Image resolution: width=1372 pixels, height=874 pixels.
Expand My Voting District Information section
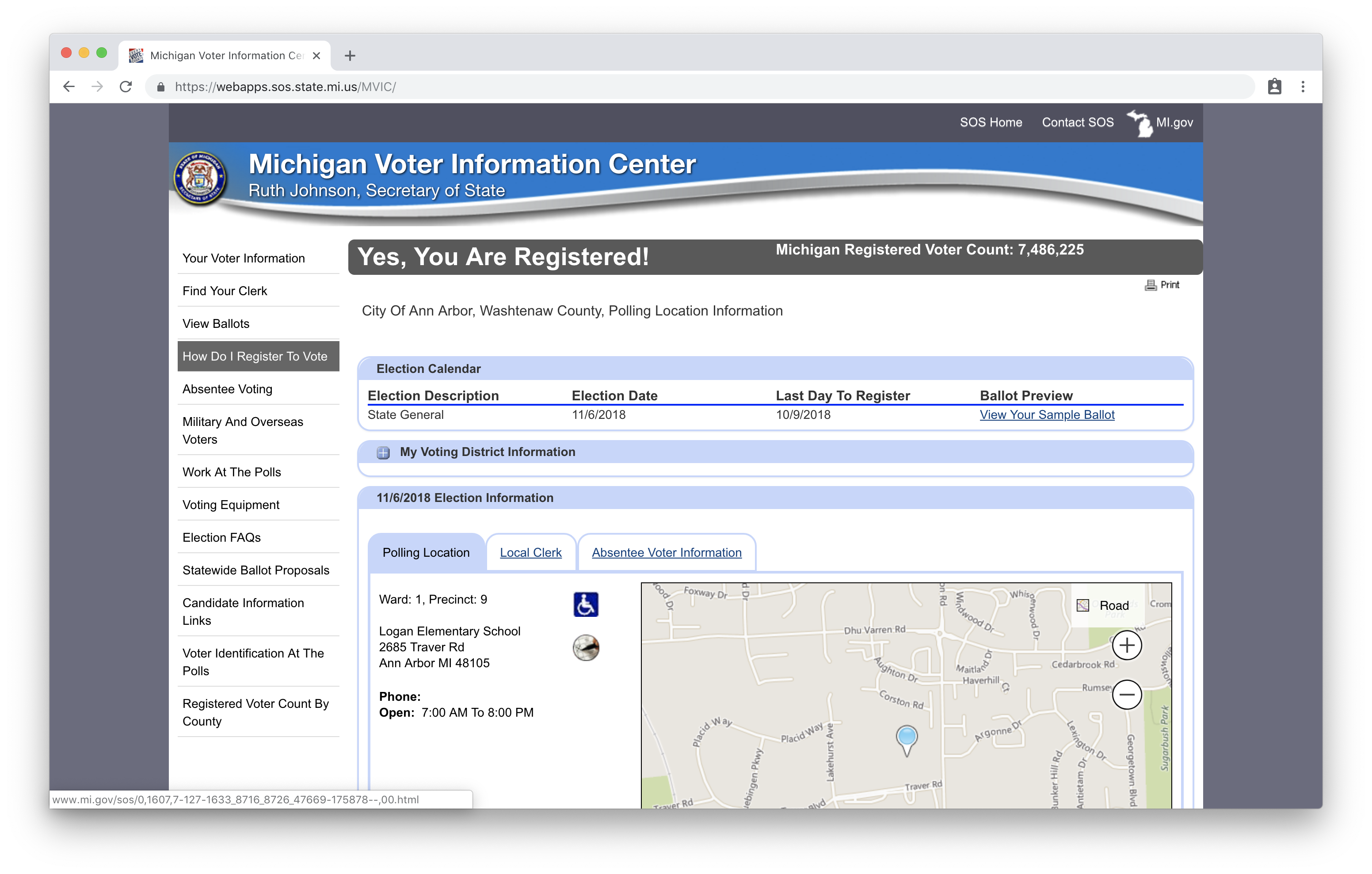click(x=384, y=452)
